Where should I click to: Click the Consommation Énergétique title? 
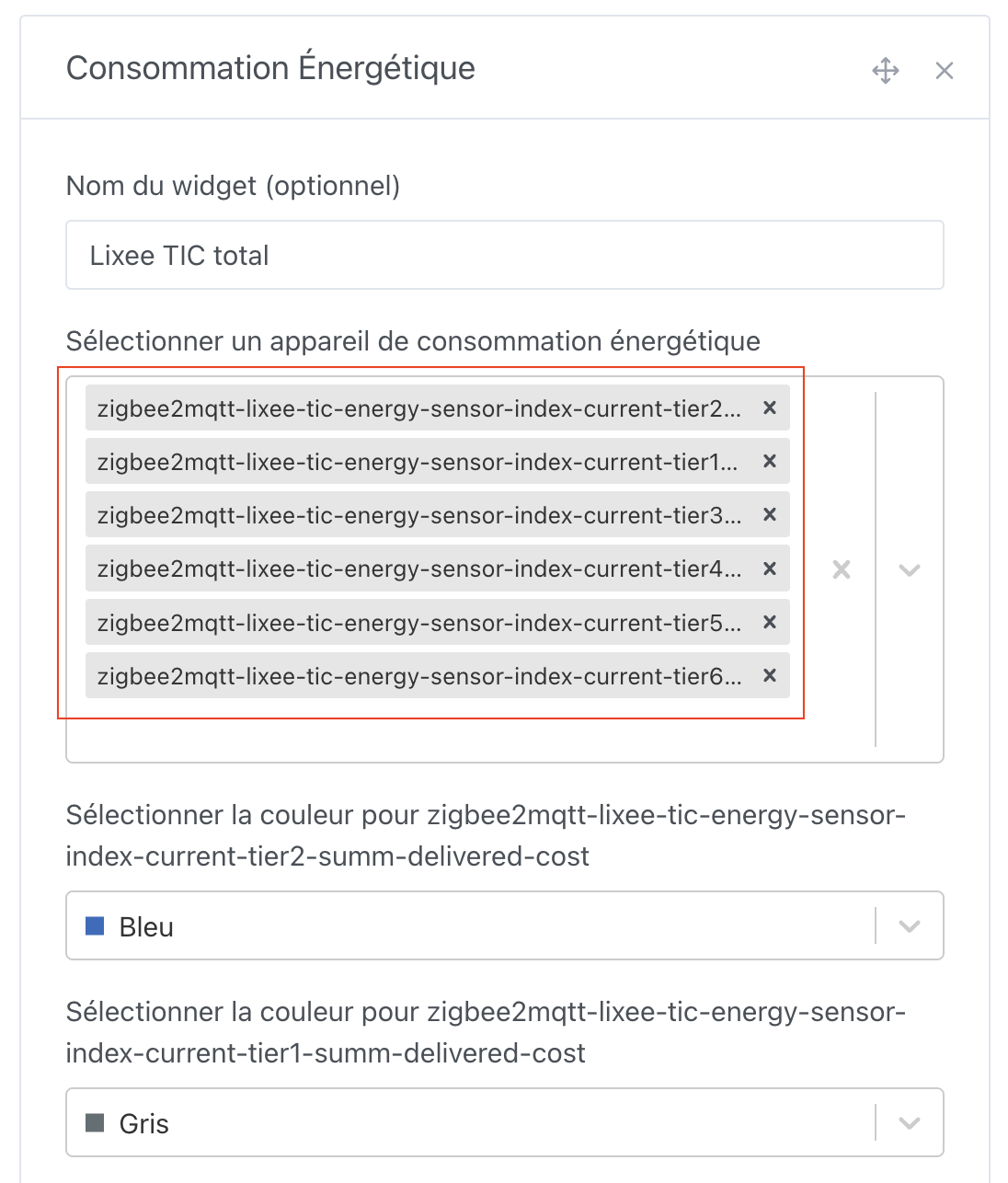tap(270, 67)
